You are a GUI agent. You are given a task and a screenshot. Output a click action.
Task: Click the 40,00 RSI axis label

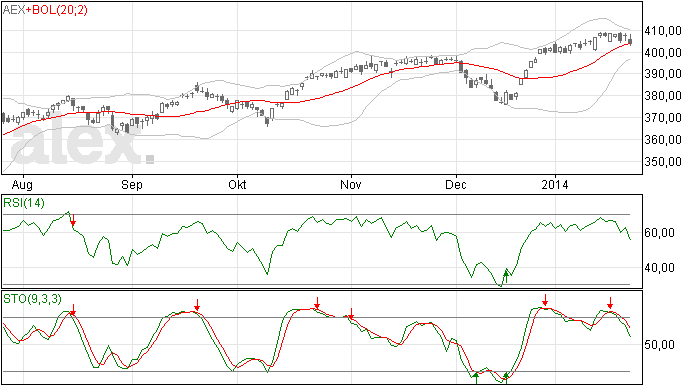point(659,268)
